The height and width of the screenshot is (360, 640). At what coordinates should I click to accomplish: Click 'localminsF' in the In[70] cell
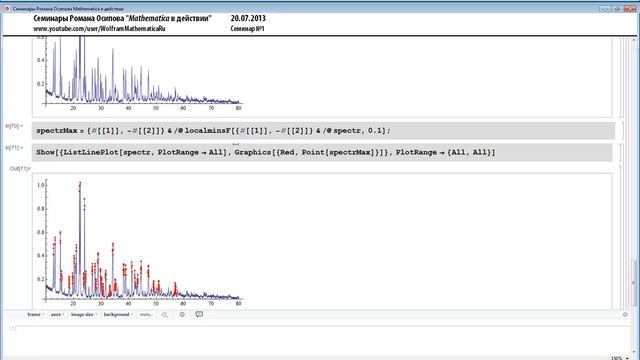point(208,131)
